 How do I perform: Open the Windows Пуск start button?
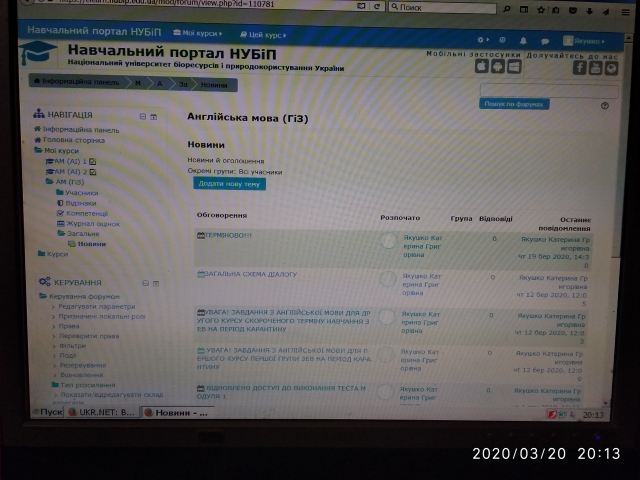pos(48,411)
